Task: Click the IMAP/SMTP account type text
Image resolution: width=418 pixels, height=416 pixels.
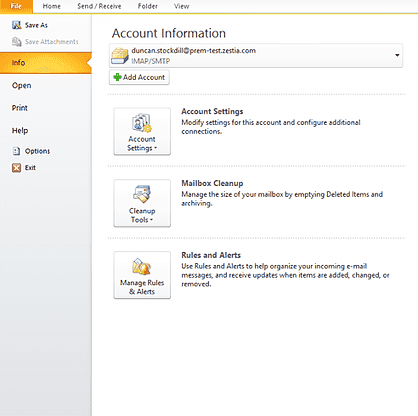Action: [x=150, y=61]
